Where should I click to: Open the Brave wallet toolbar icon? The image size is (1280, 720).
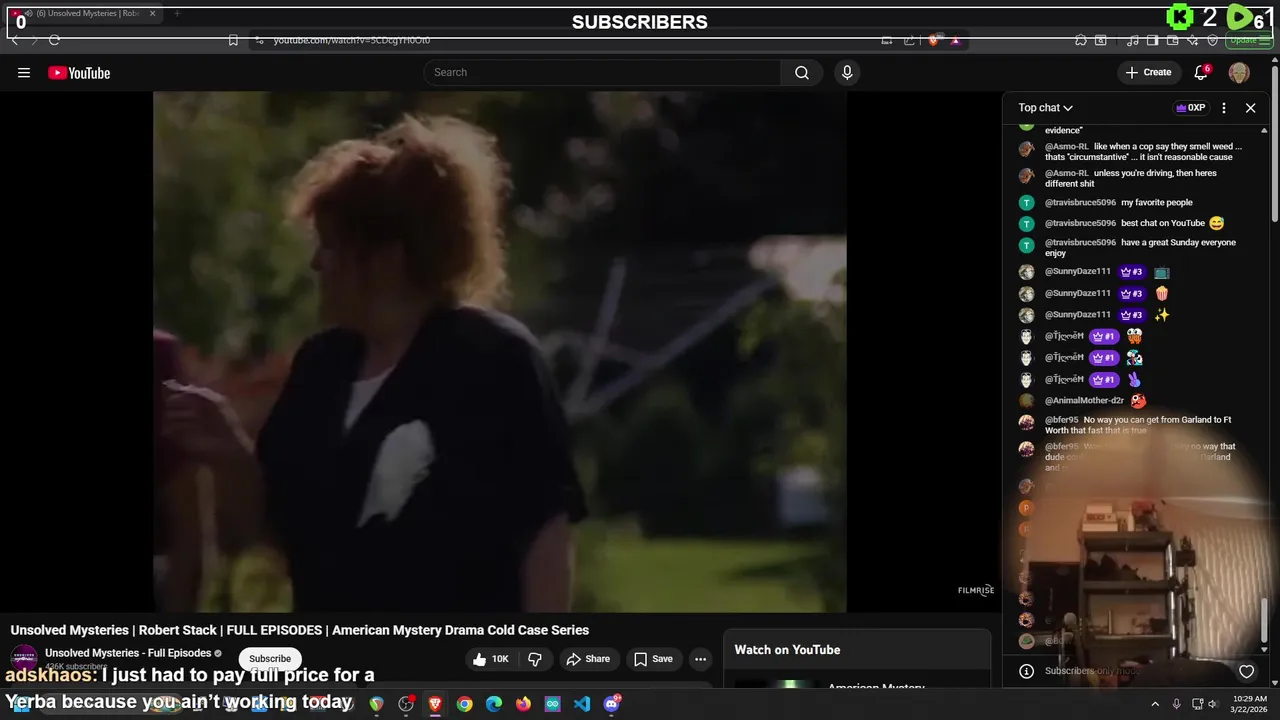[1173, 40]
